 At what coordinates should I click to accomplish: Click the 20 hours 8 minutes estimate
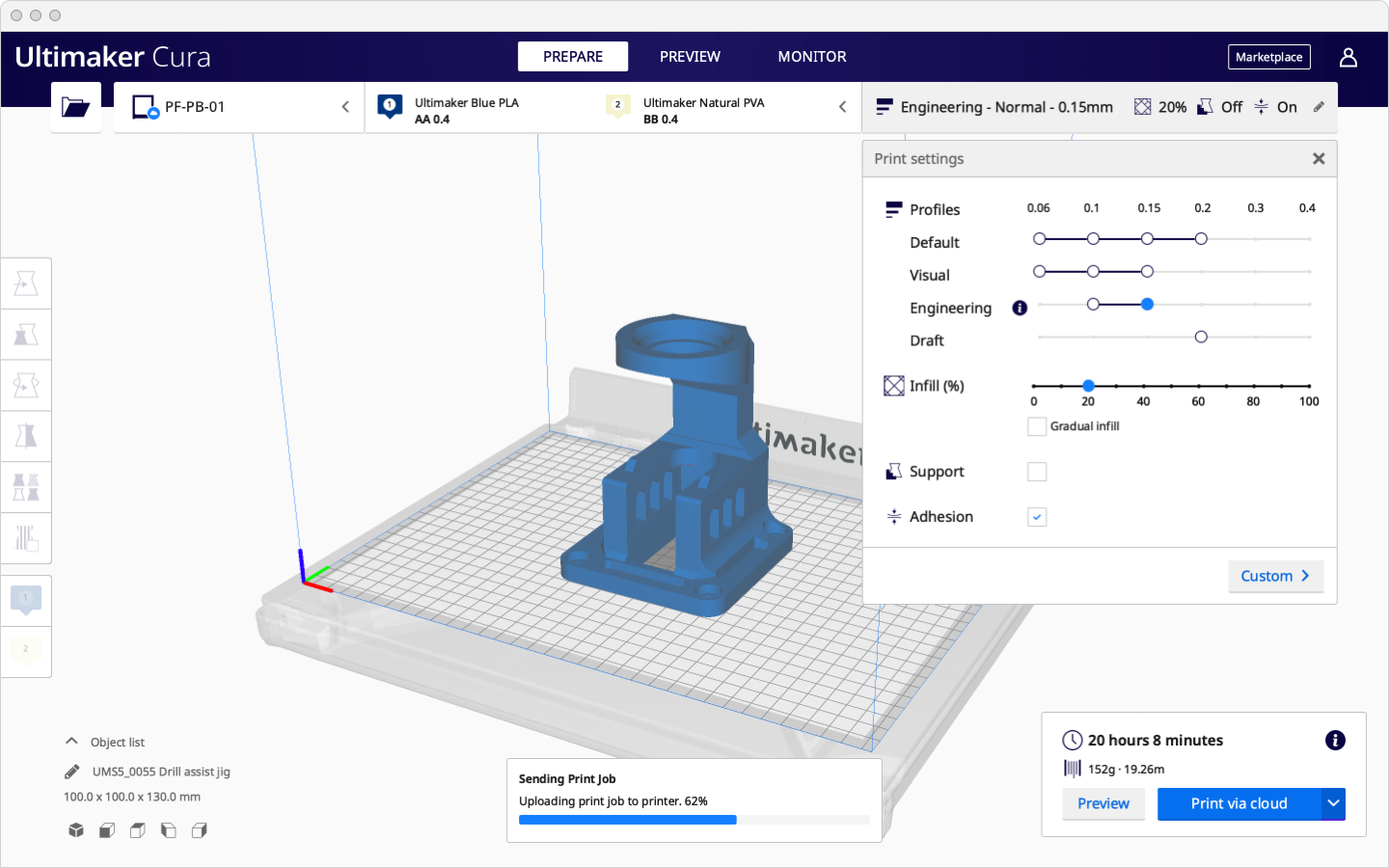pyautogui.click(x=1156, y=741)
